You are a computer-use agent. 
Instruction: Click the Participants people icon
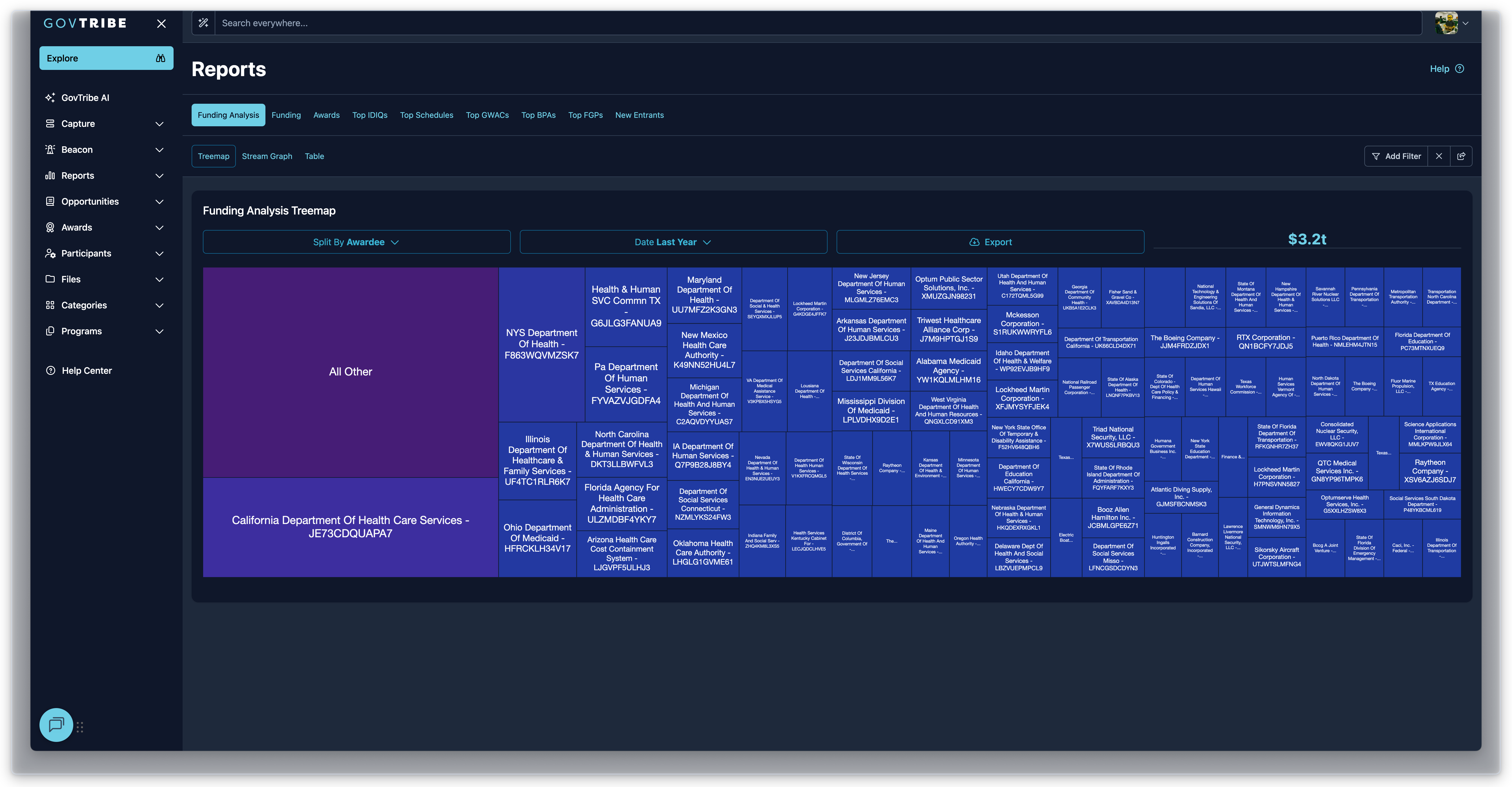coord(50,253)
